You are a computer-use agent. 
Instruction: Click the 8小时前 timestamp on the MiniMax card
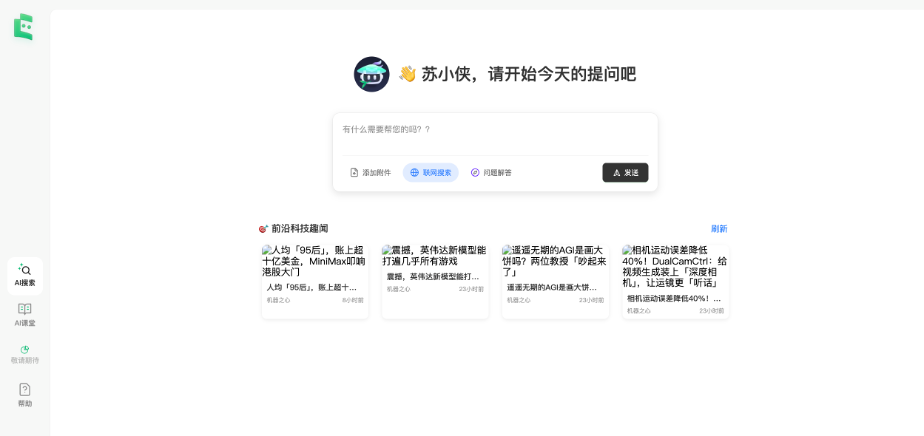click(x=352, y=300)
